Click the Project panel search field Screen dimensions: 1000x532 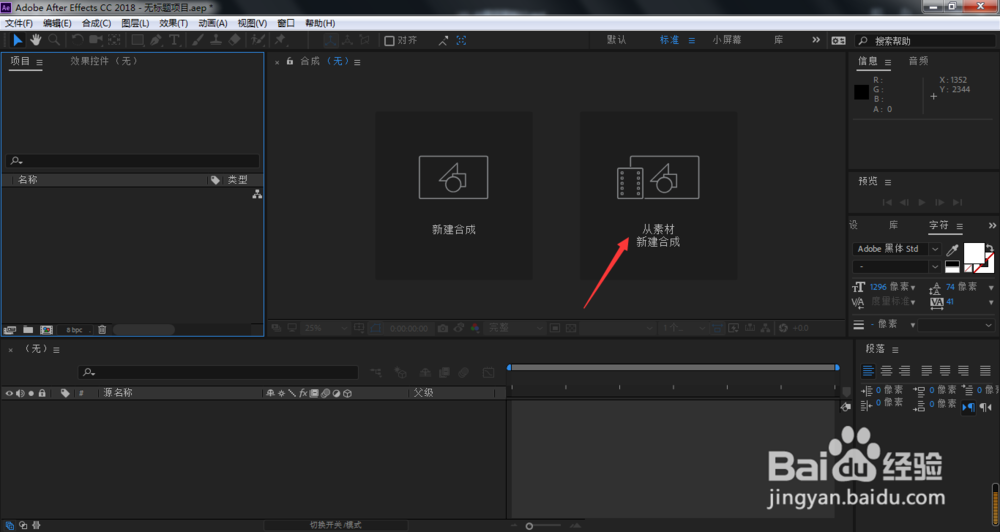133,161
